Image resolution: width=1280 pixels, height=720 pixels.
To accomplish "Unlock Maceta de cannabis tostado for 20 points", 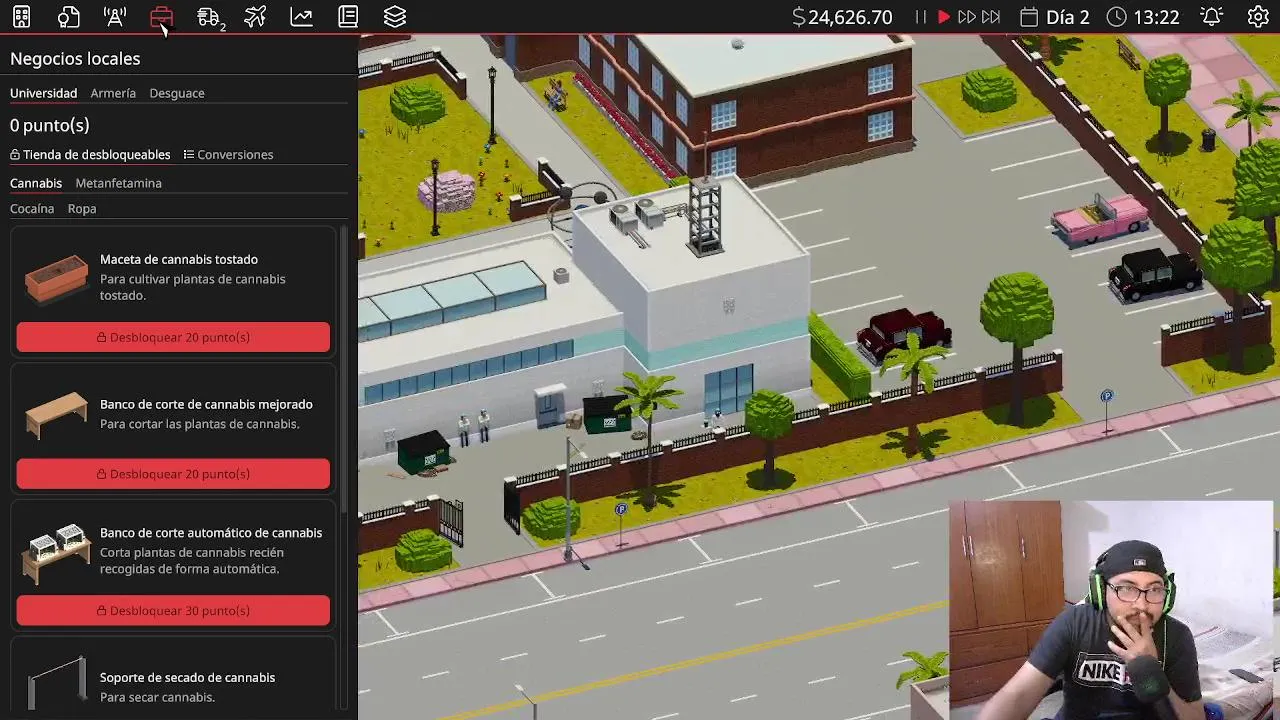I will tap(173, 337).
